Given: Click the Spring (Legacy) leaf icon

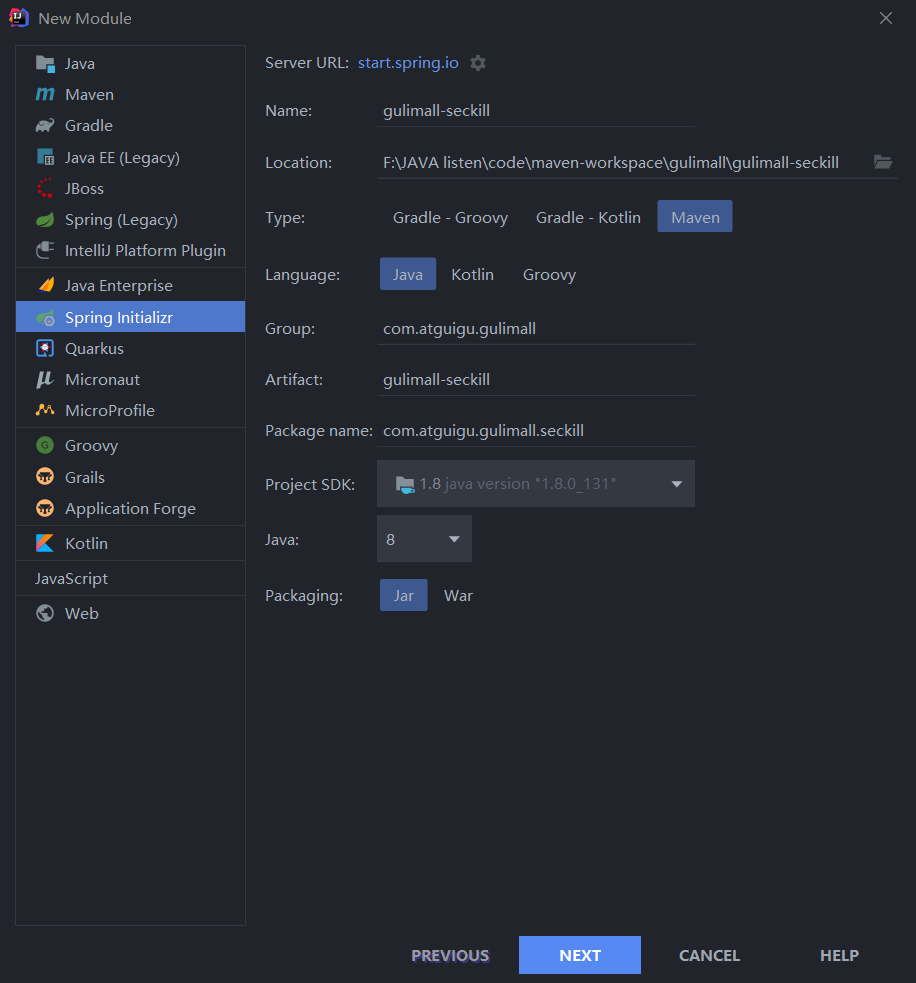Looking at the screenshot, I should (45, 219).
